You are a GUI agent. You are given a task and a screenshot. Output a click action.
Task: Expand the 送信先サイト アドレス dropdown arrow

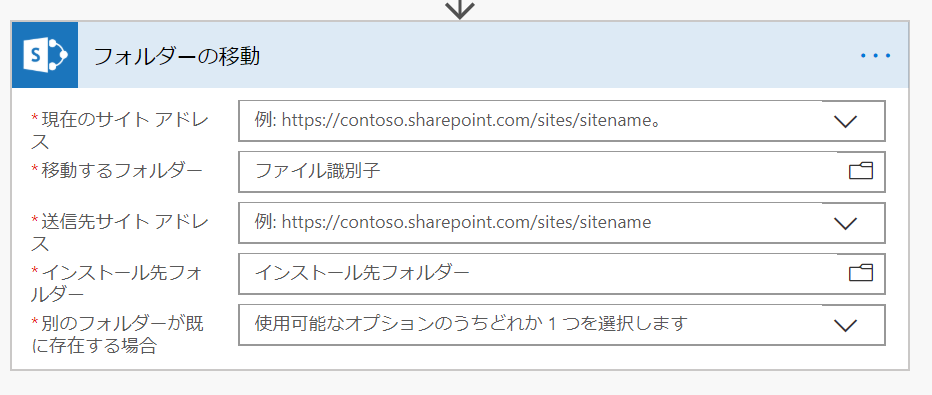845,223
